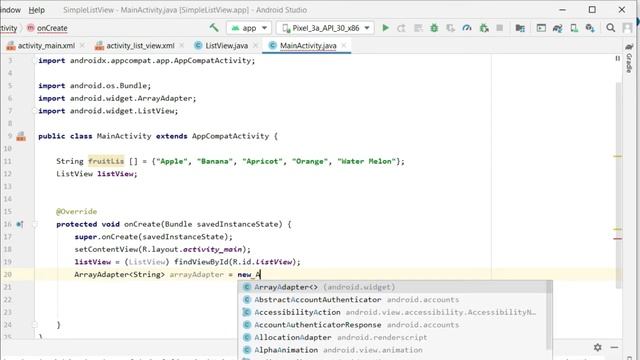The height and width of the screenshot is (360, 640).
Task: Close the activity_list_view.xml tab
Action: [181, 45]
